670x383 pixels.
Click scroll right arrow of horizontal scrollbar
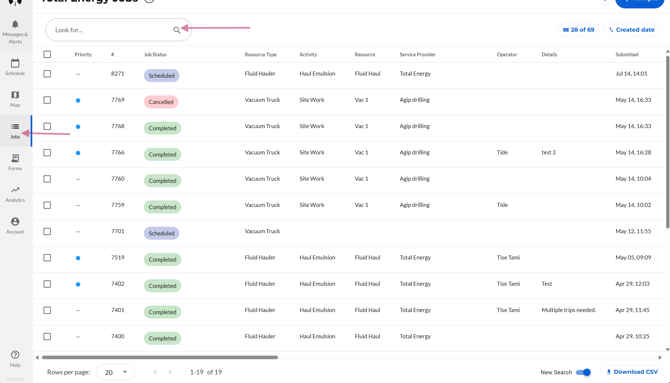(x=660, y=357)
